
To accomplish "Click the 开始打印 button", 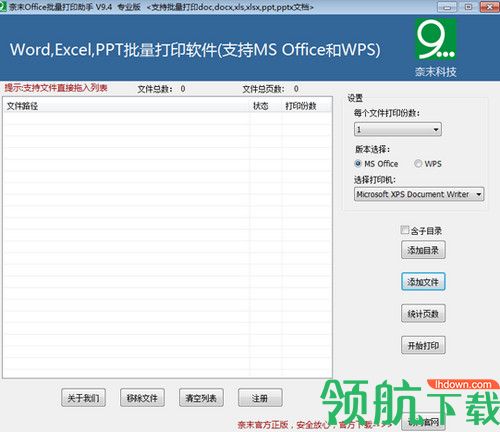I will point(423,345).
